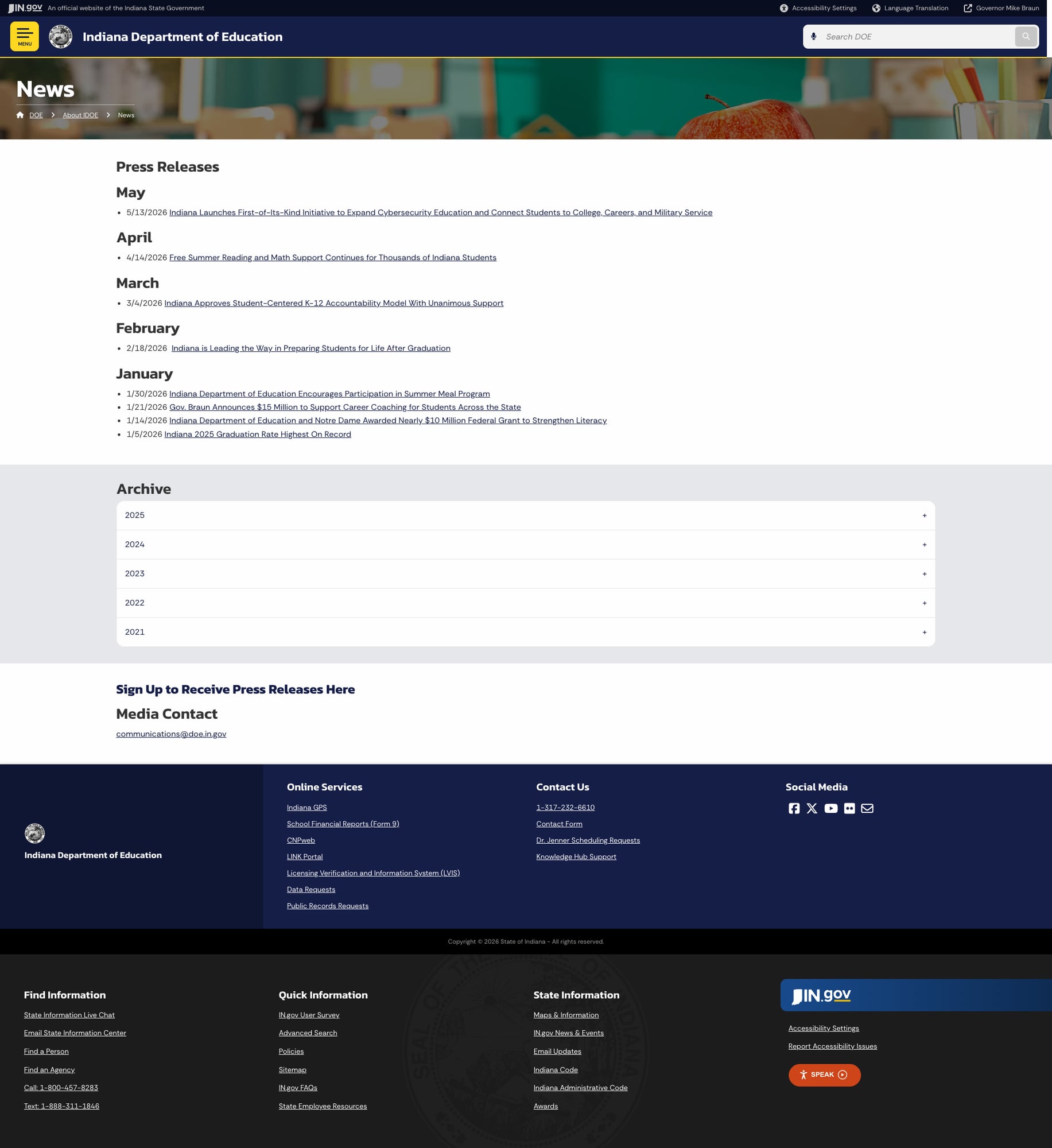Click the microphone voice search icon
The height and width of the screenshot is (1148, 1052).
click(813, 37)
